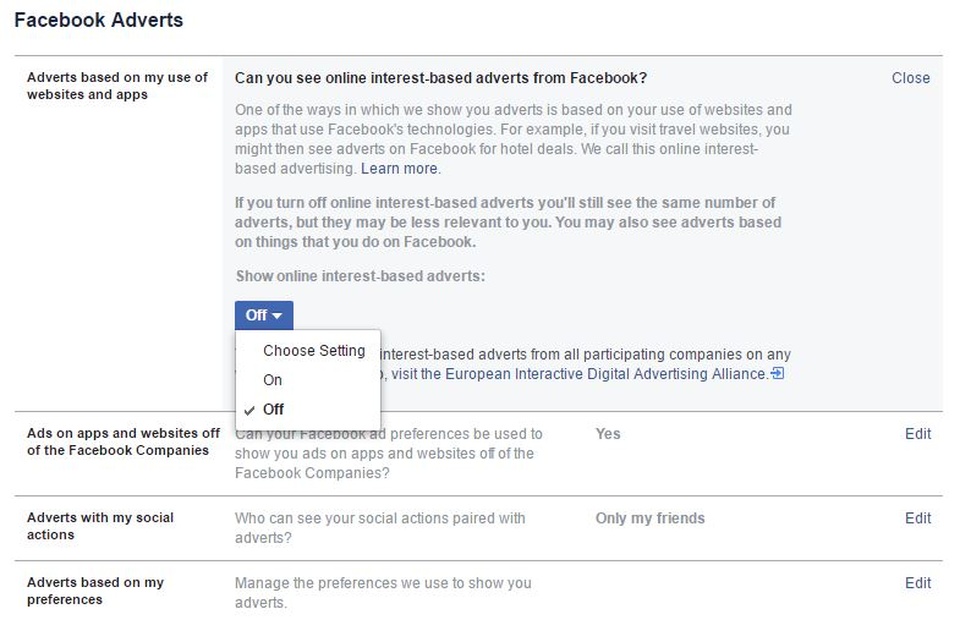960x620 pixels.
Task: Click the social actions paired with adverts question
Action: 379,527
